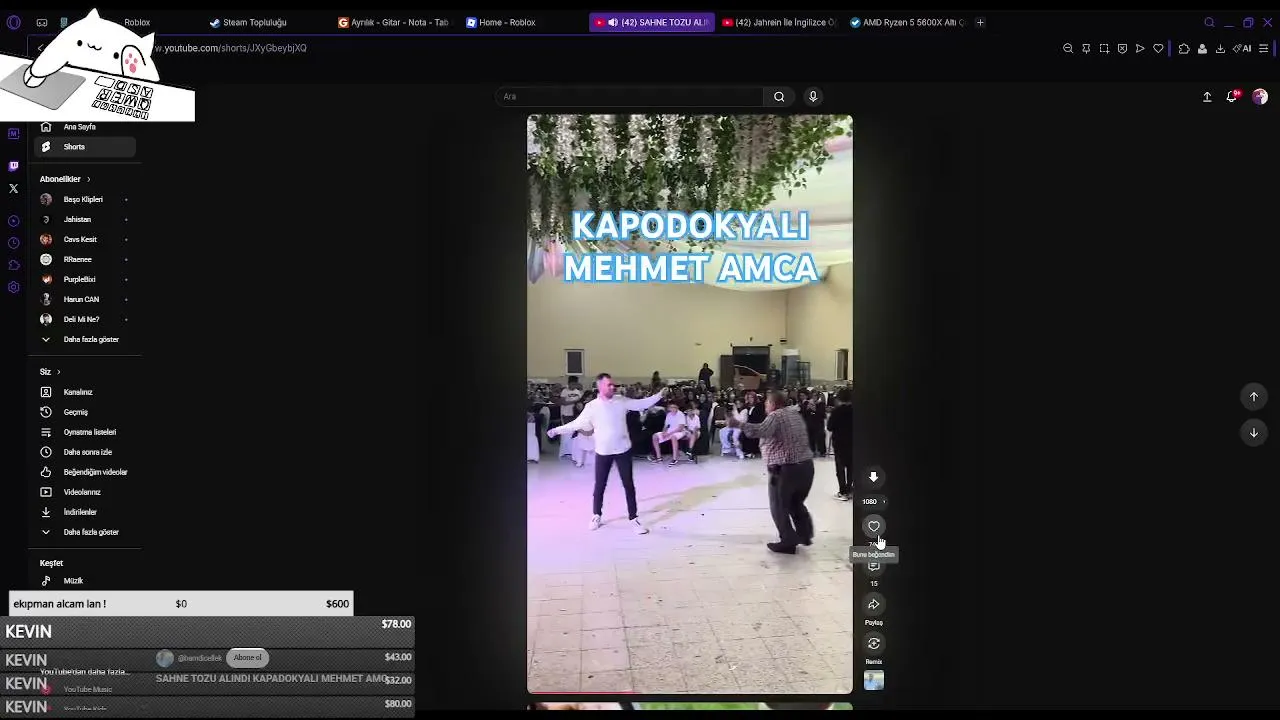Image resolution: width=1280 pixels, height=720 pixels.
Task: Go to the previous Short with up arrow
Action: 1254,397
